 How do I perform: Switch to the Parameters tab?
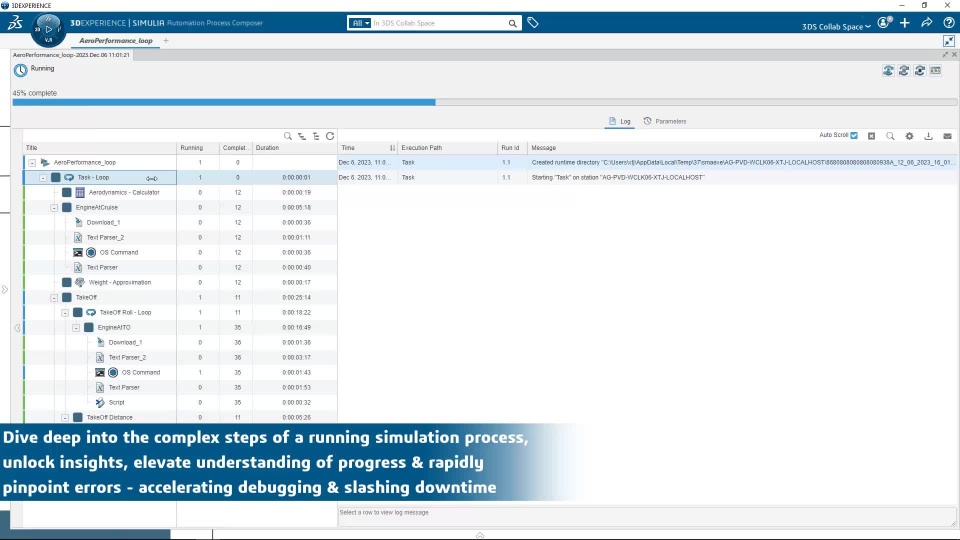click(665, 121)
